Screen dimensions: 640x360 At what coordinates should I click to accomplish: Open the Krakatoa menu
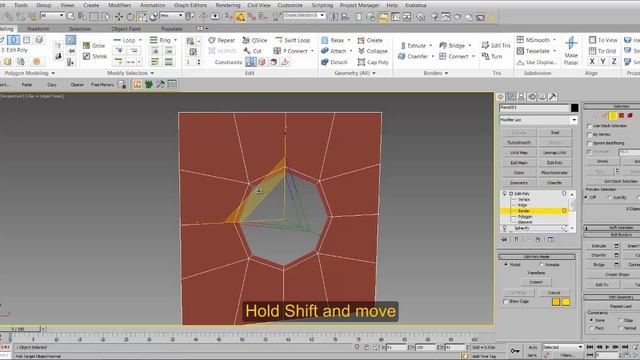point(416,5)
